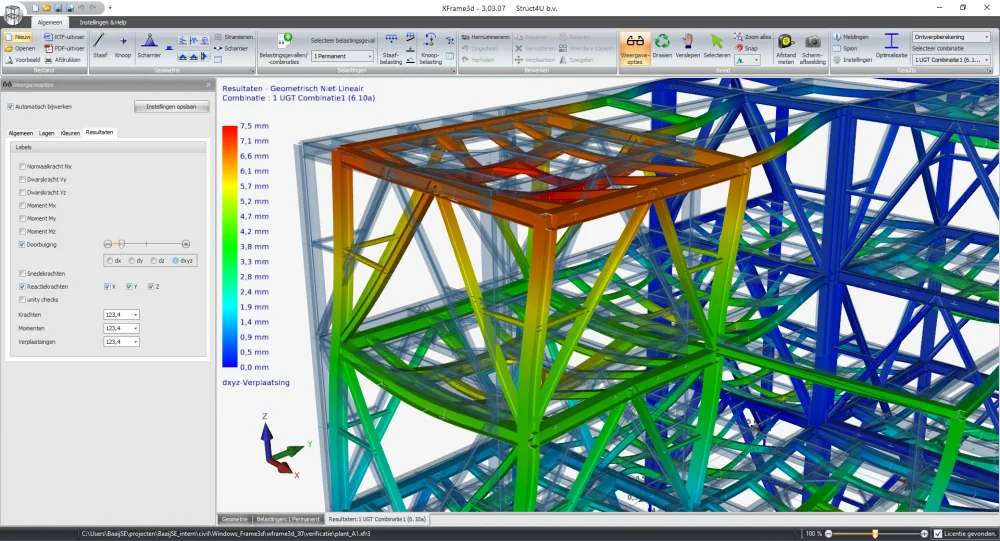Click the Stramienen grid option

(x=233, y=37)
